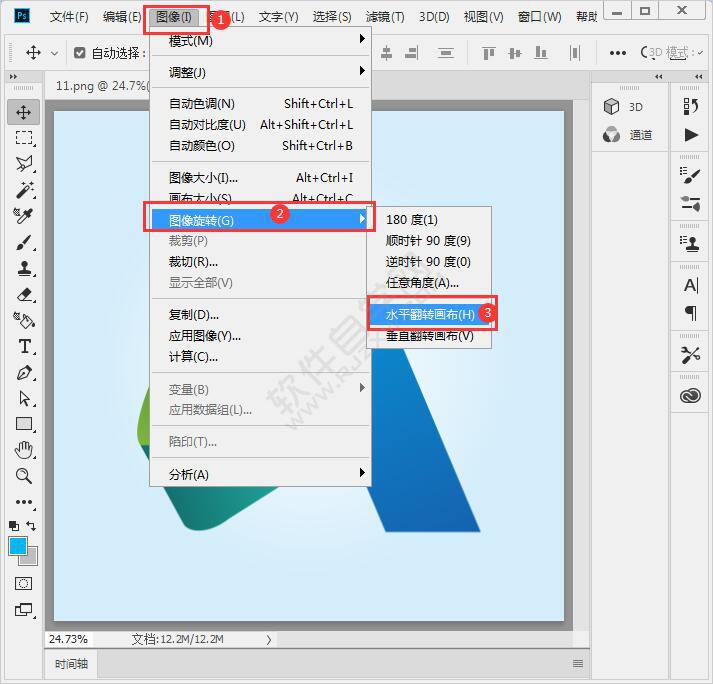Click align vertical centers icon in options bar

515,53
